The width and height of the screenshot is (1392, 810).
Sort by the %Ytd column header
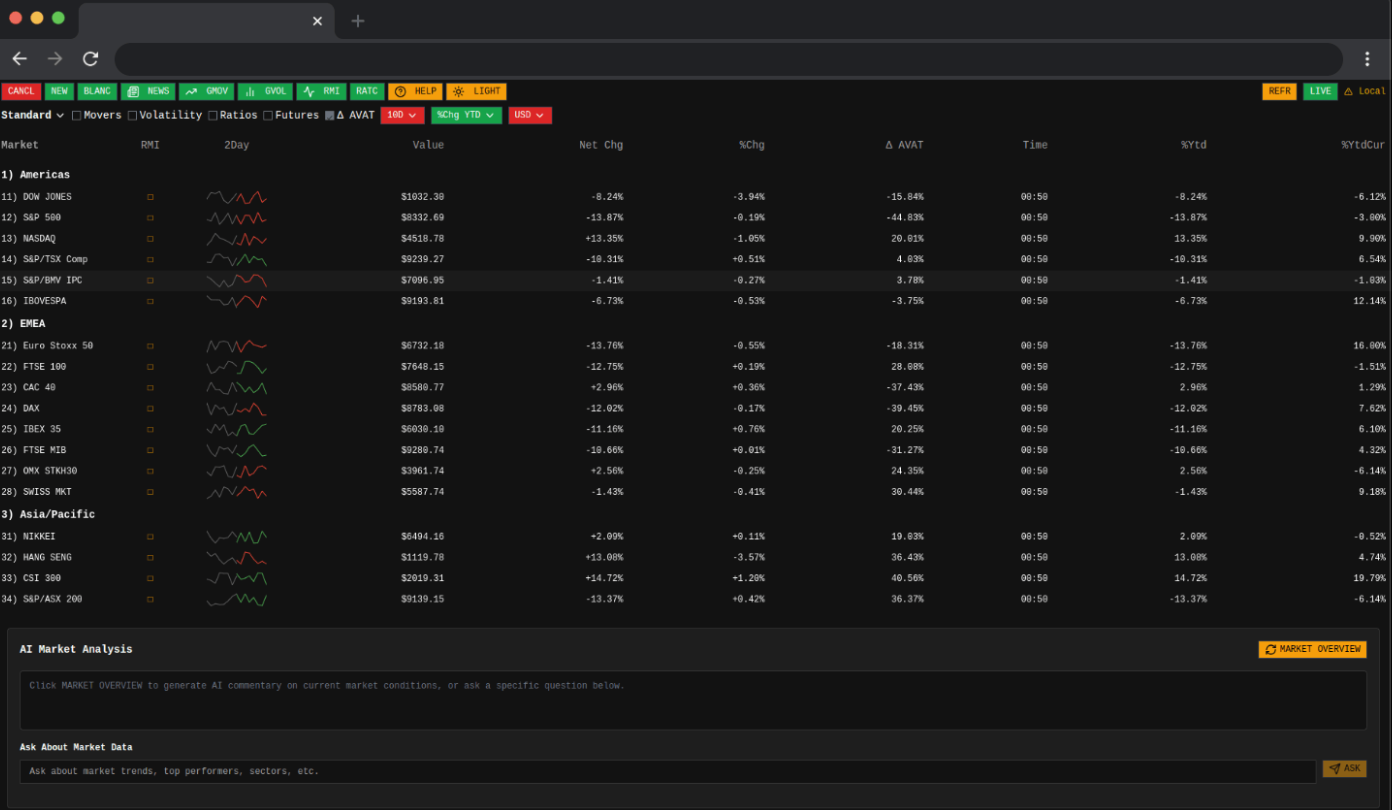(x=1193, y=145)
